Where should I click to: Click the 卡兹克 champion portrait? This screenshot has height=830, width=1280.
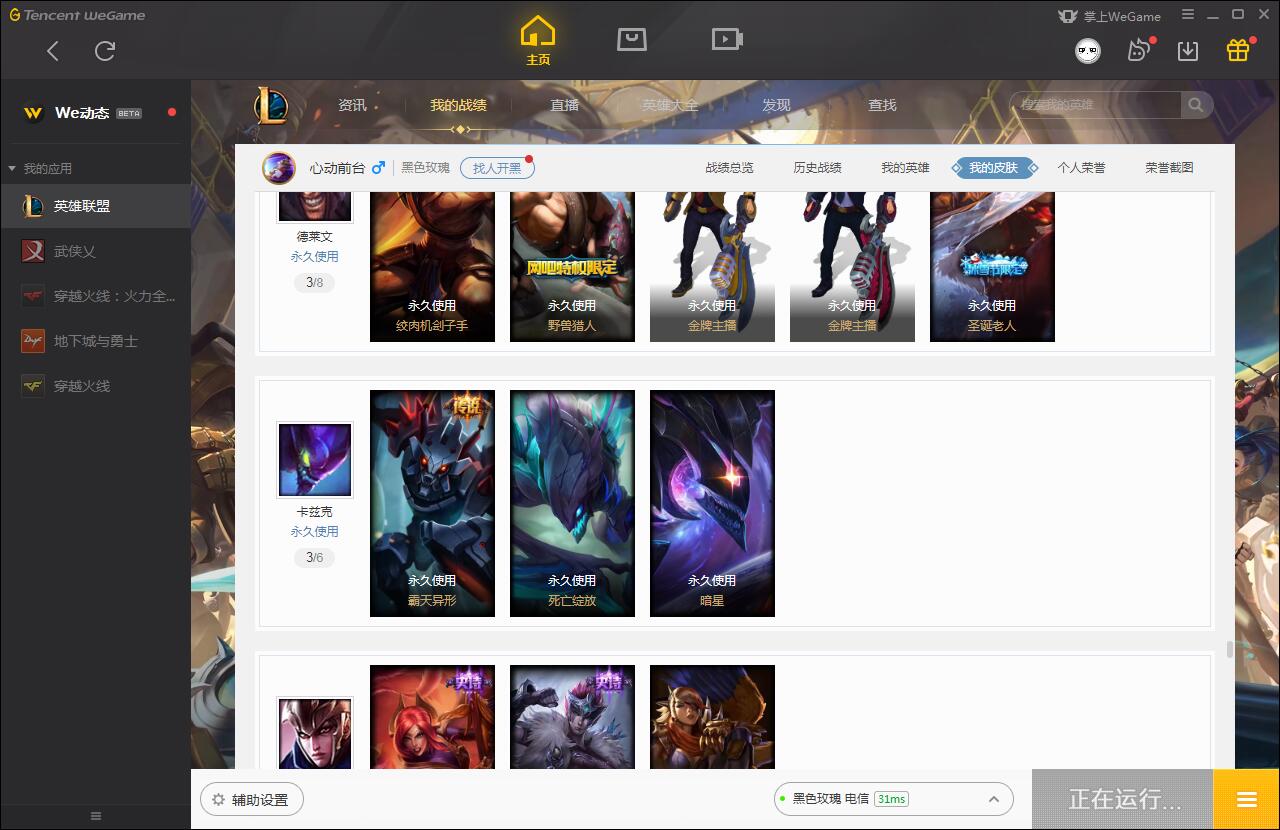pyautogui.click(x=315, y=460)
